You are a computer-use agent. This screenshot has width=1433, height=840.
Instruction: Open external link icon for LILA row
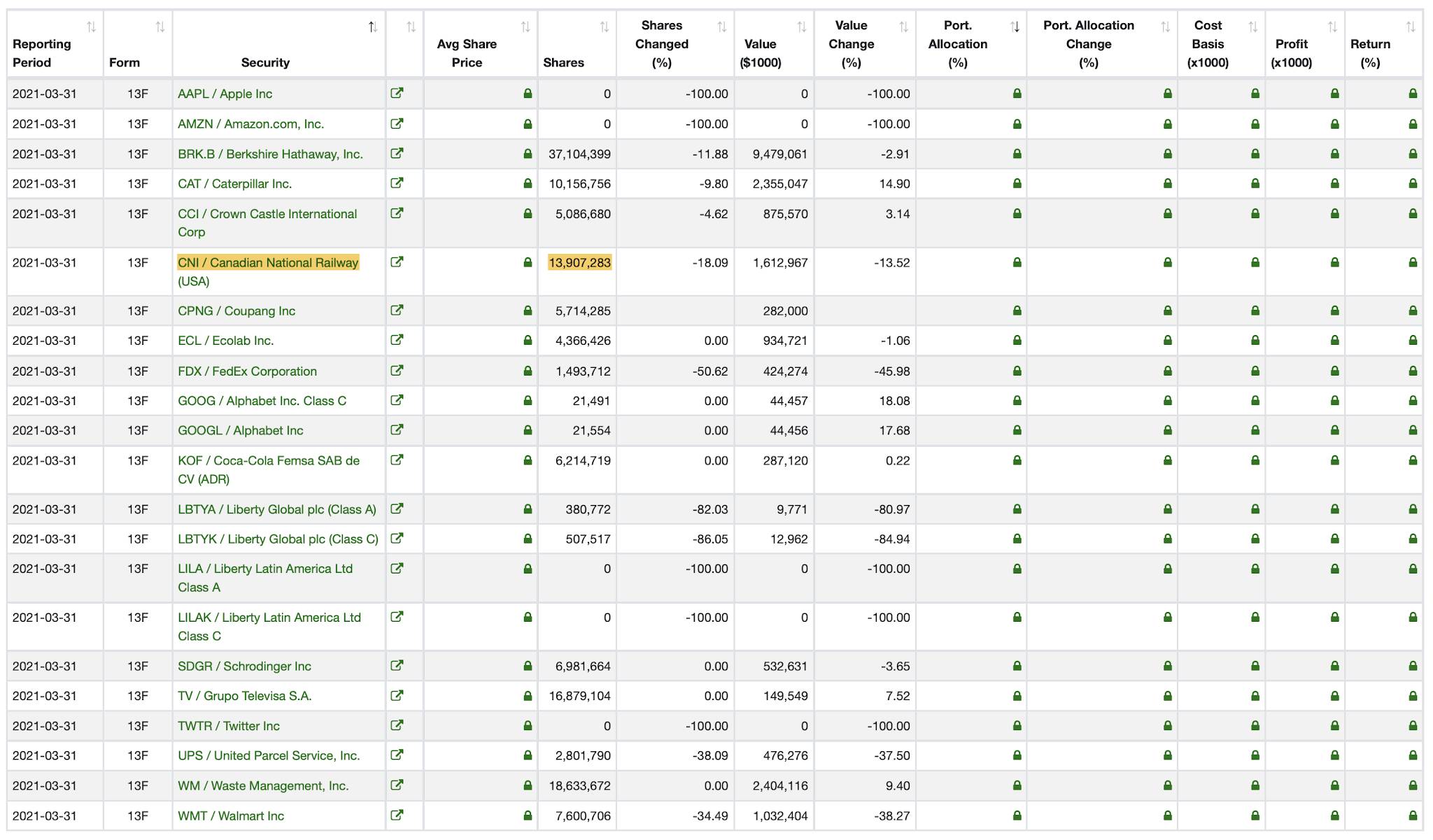pyautogui.click(x=397, y=568)
